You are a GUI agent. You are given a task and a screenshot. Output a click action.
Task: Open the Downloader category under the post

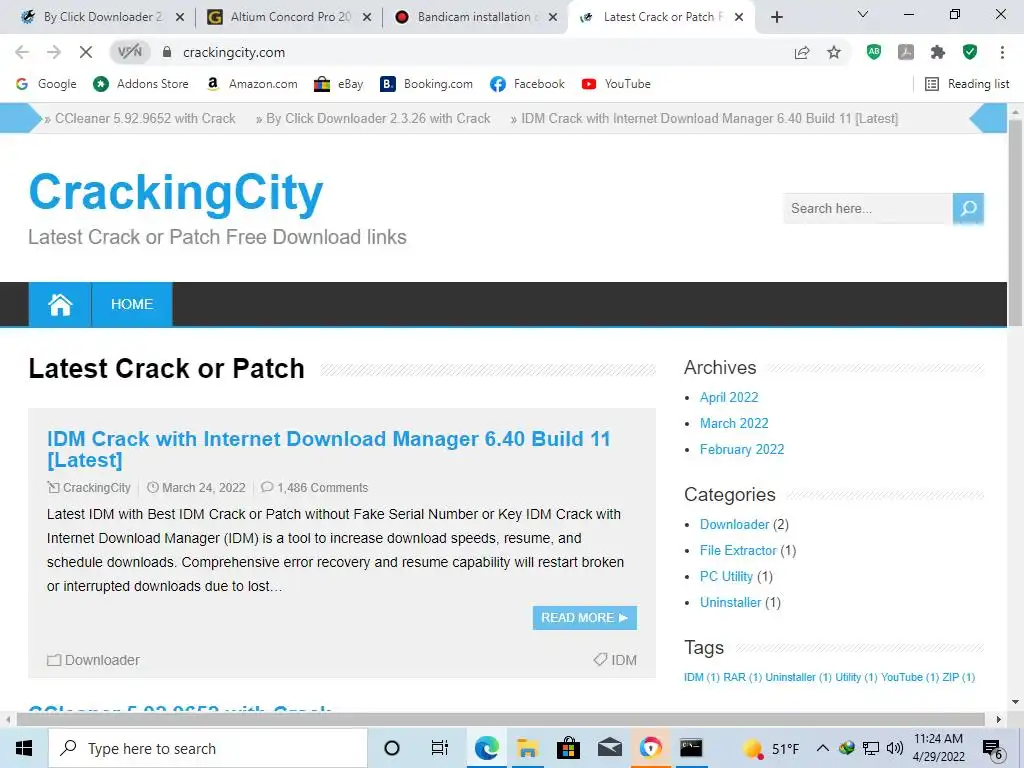(x=102, y=660)
